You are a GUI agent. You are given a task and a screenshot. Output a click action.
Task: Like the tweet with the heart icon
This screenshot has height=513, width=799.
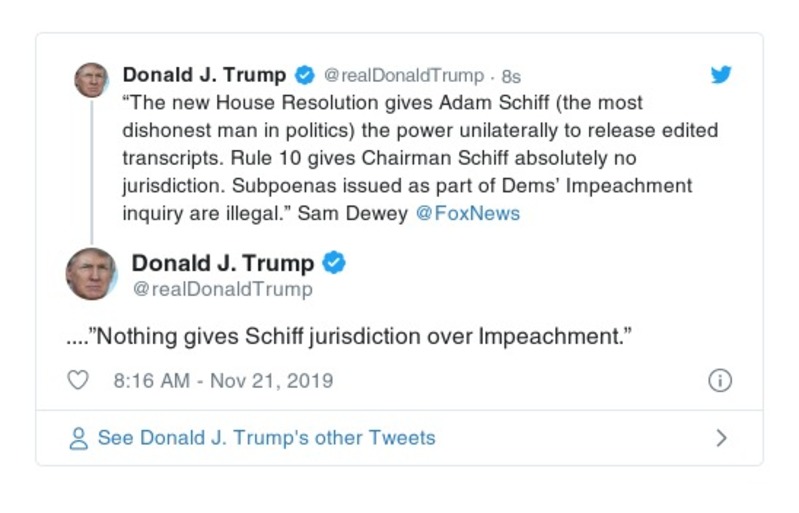pos(77,381)
